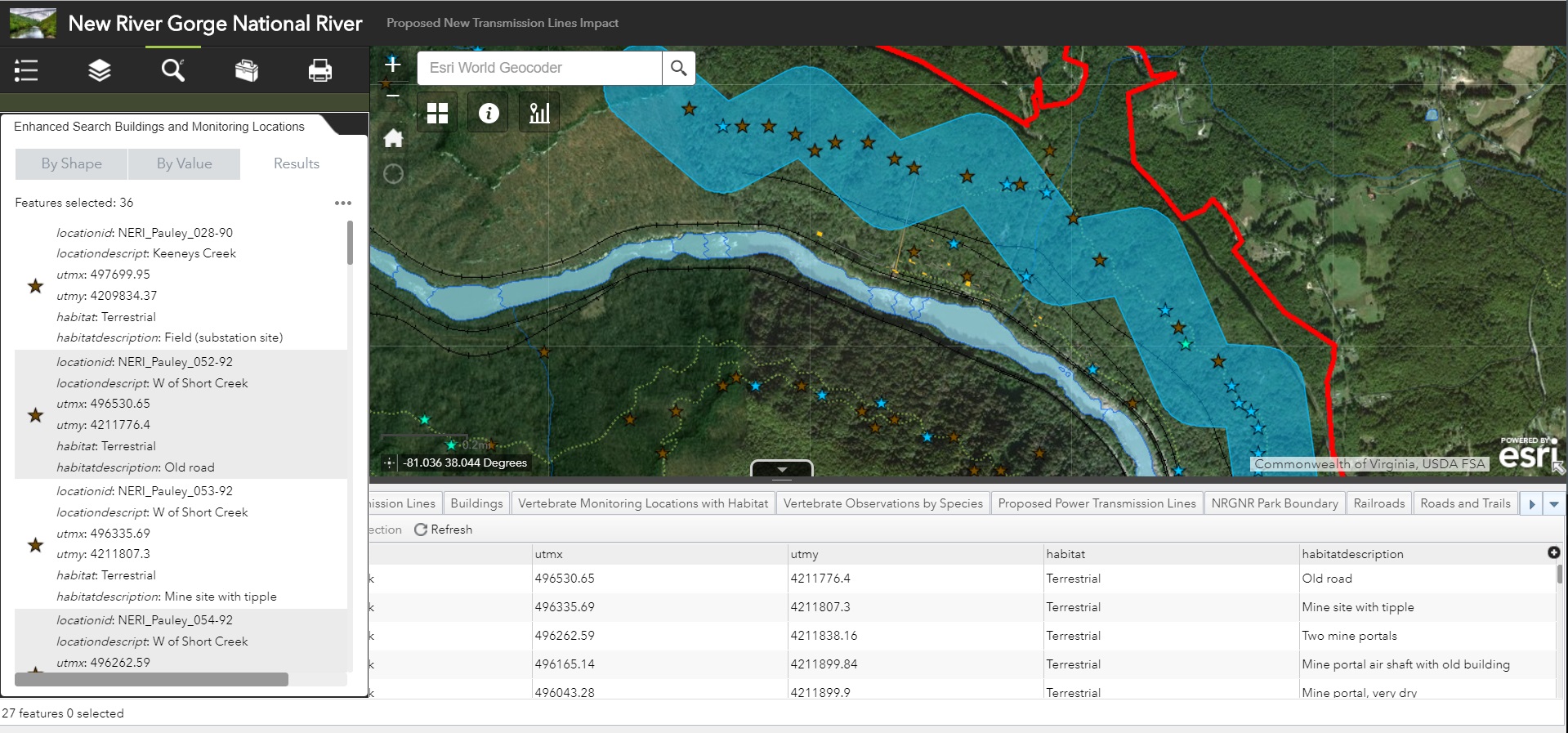
Task: Switch to the By Shape tab
Action: pyautogui.click(x=71, y=163)
